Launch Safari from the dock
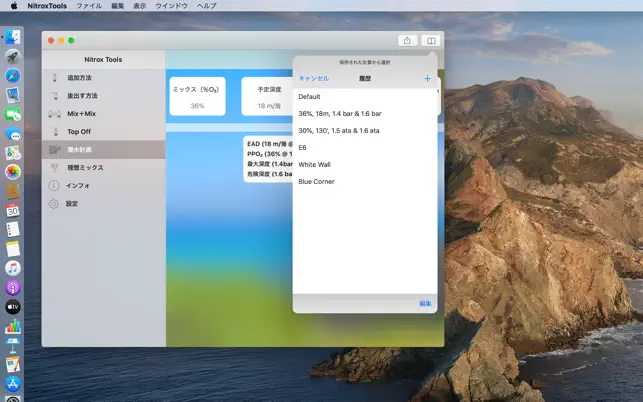This screenshot has height=402, width=643. click(13, 76)
